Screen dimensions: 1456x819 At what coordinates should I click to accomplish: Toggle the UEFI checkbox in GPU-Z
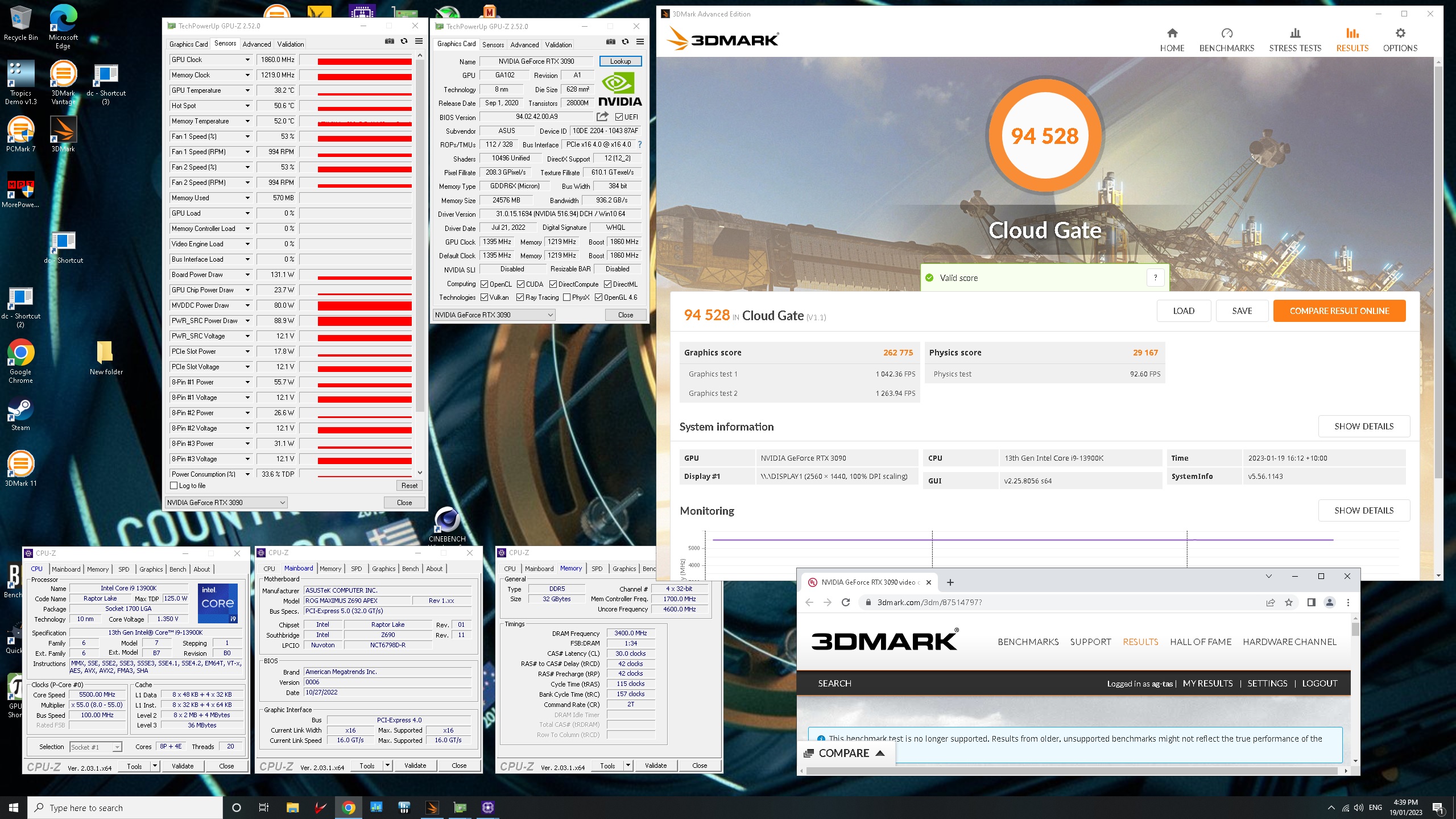point(619,117)
